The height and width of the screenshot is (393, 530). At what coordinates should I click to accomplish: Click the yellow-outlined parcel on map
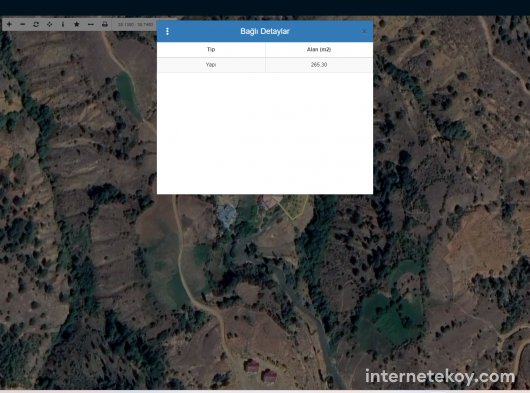click(x=293, y=205)
